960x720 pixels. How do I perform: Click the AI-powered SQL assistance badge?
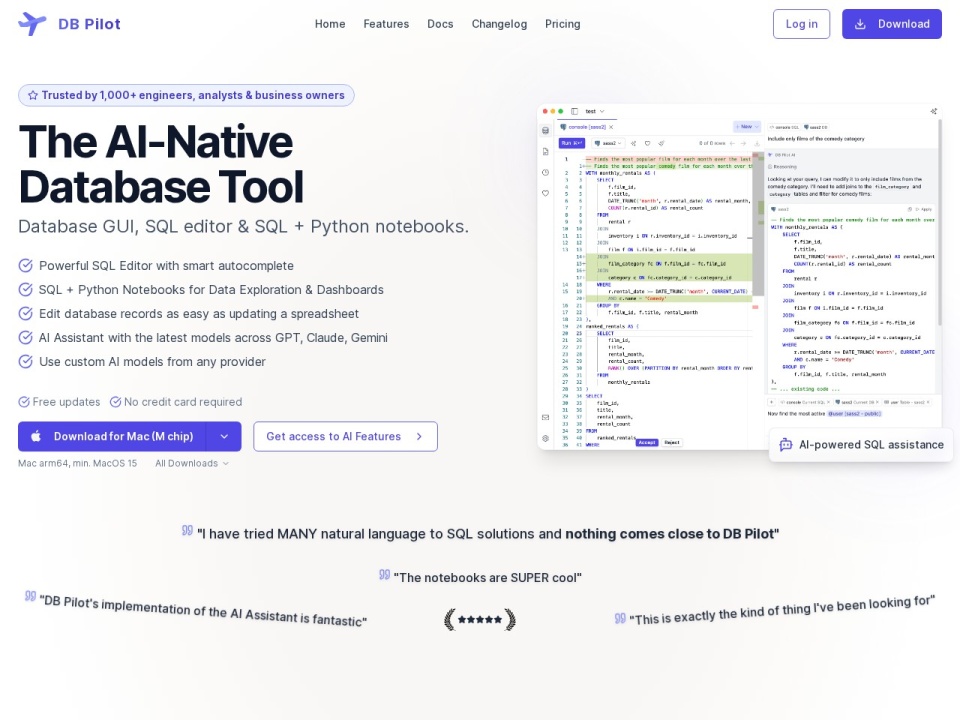[861, 444]
